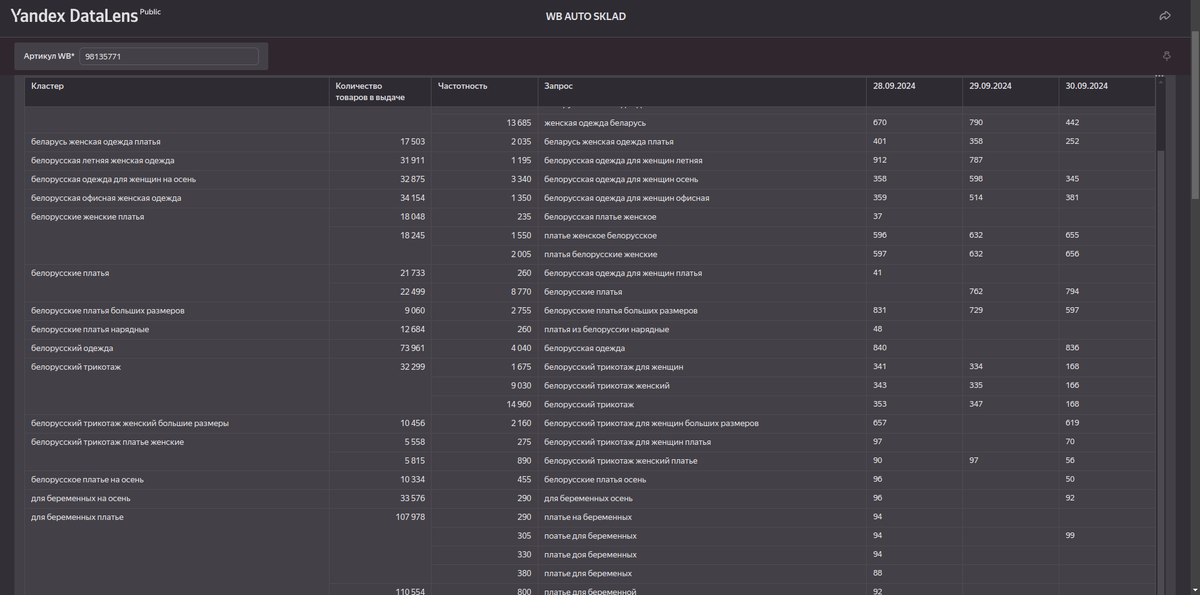1200x595 pixels.
Task: Click position value 514
Action: tap(976, 198)
